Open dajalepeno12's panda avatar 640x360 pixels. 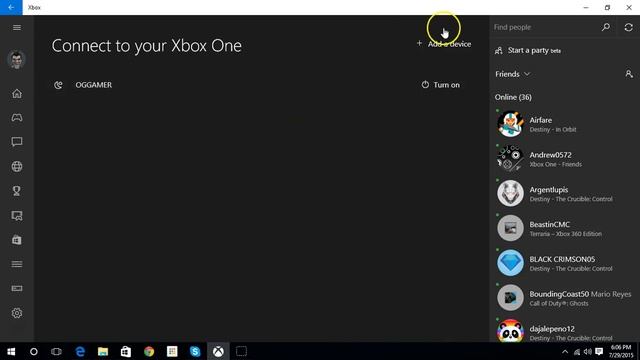(x=510, y=331)
